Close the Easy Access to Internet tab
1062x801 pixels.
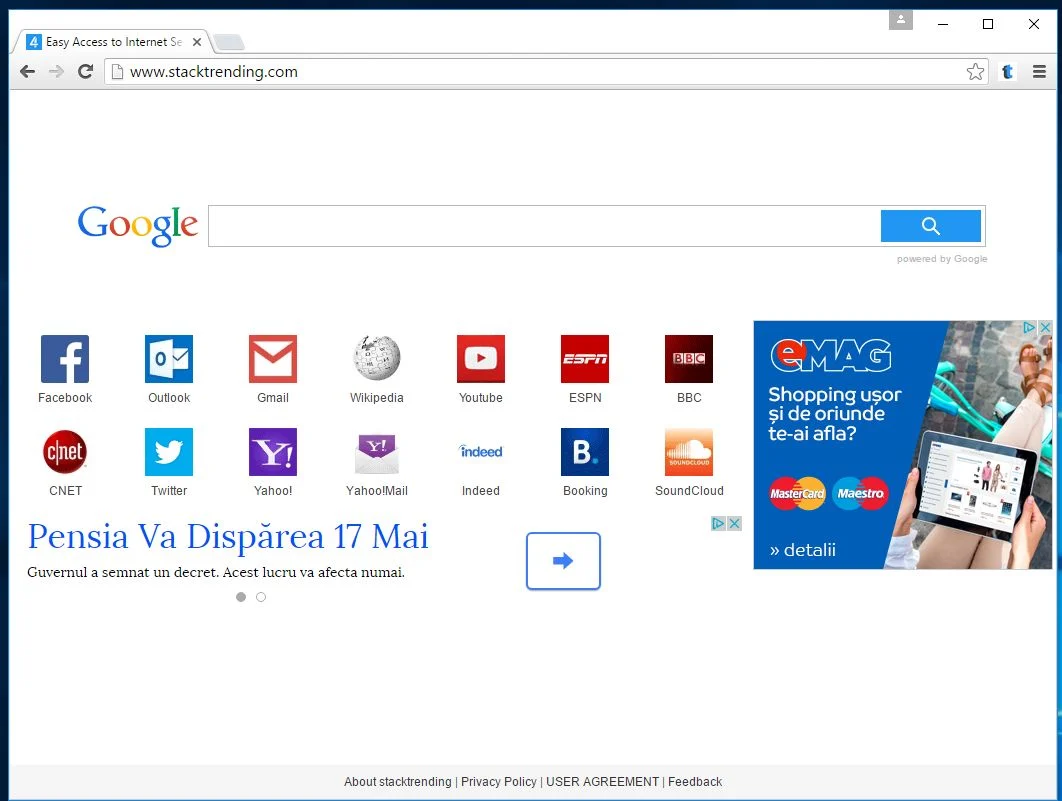tap(196, 42)
